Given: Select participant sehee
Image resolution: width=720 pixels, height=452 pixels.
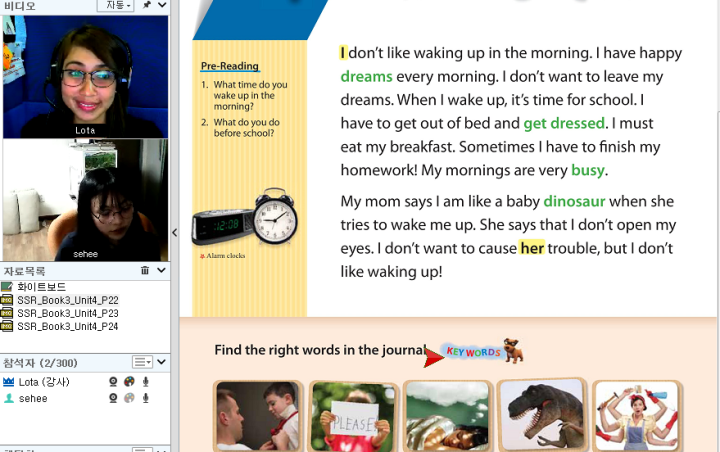Looking at the screenshot, I should point(33,398).
